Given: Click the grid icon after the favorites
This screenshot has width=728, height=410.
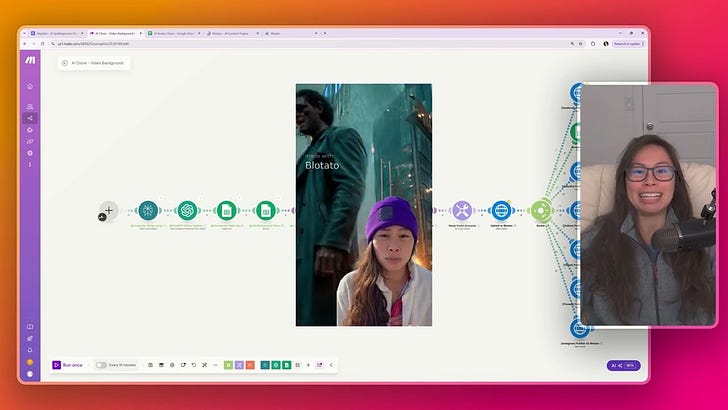Looking at the screenshot, I should click(x=298, y=365).
